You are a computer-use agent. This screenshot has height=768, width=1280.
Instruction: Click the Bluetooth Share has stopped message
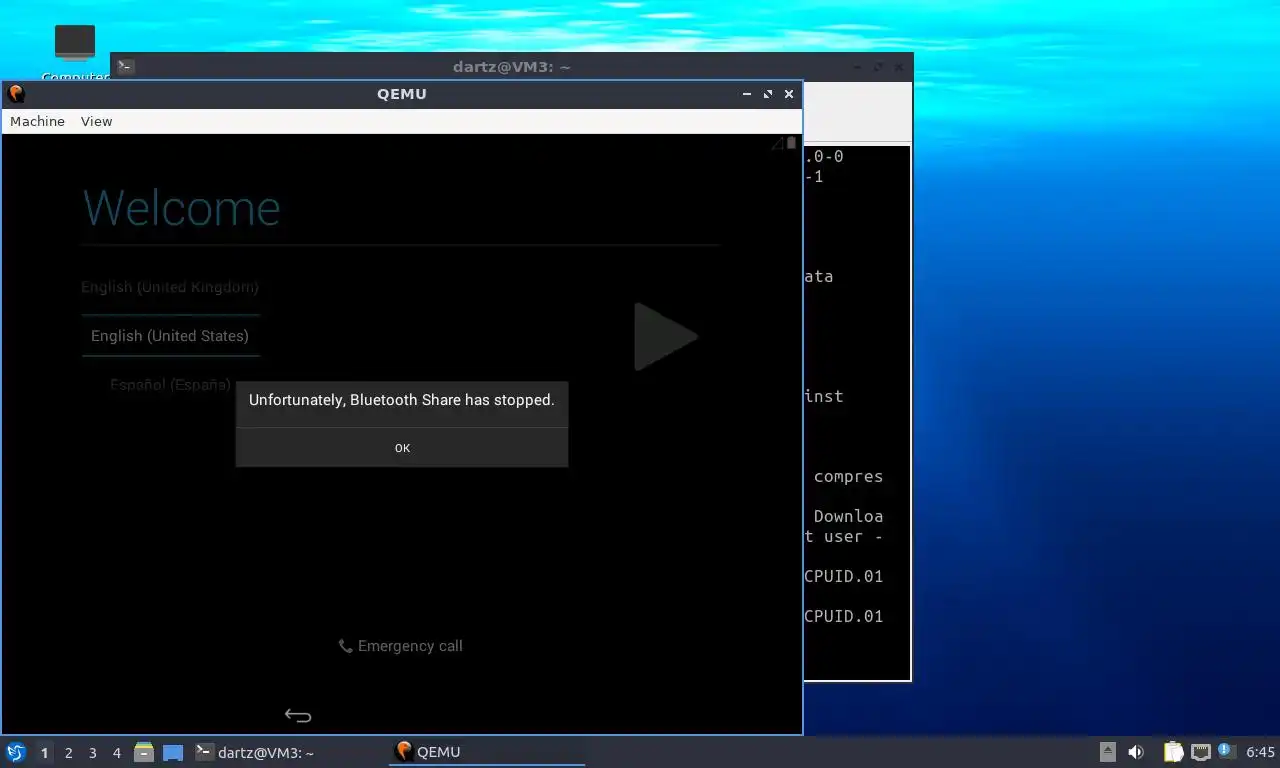pos(402,400)
